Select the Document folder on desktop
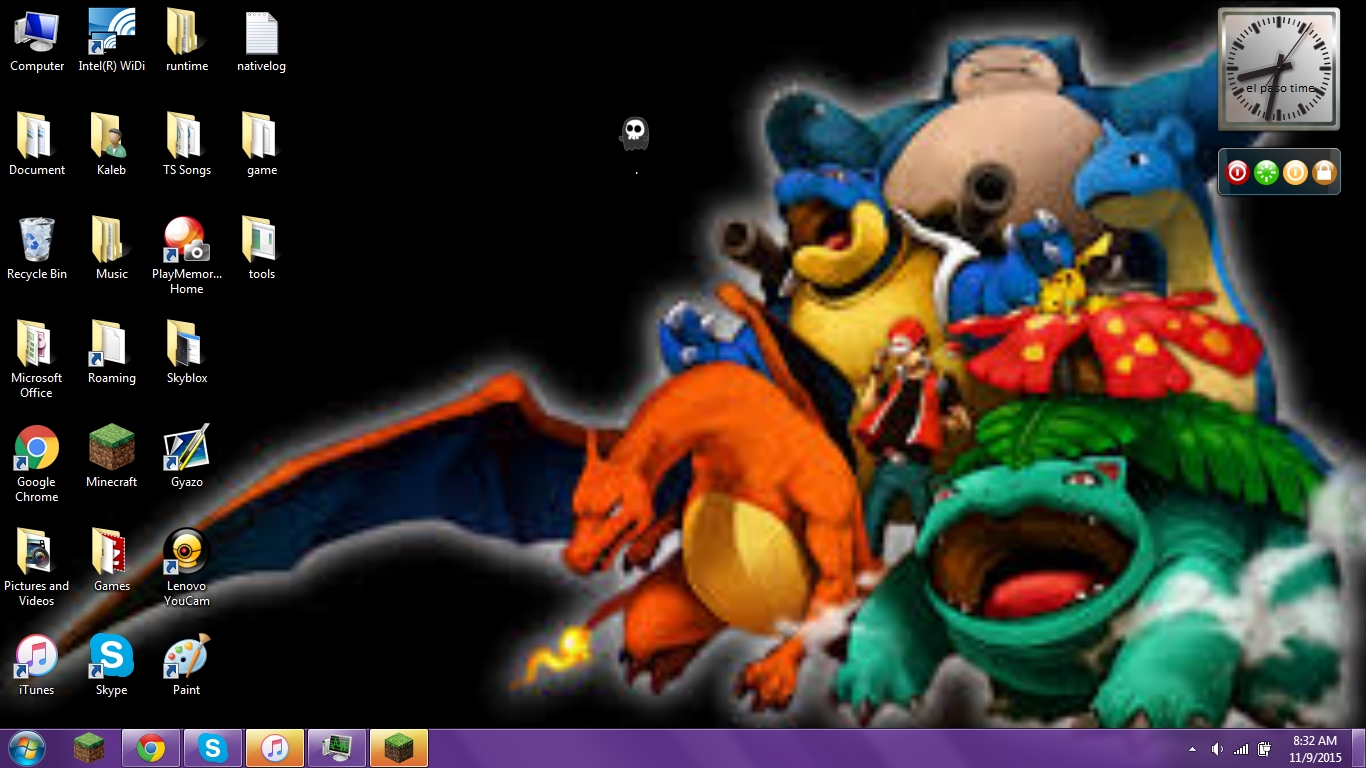 point(37,145)
